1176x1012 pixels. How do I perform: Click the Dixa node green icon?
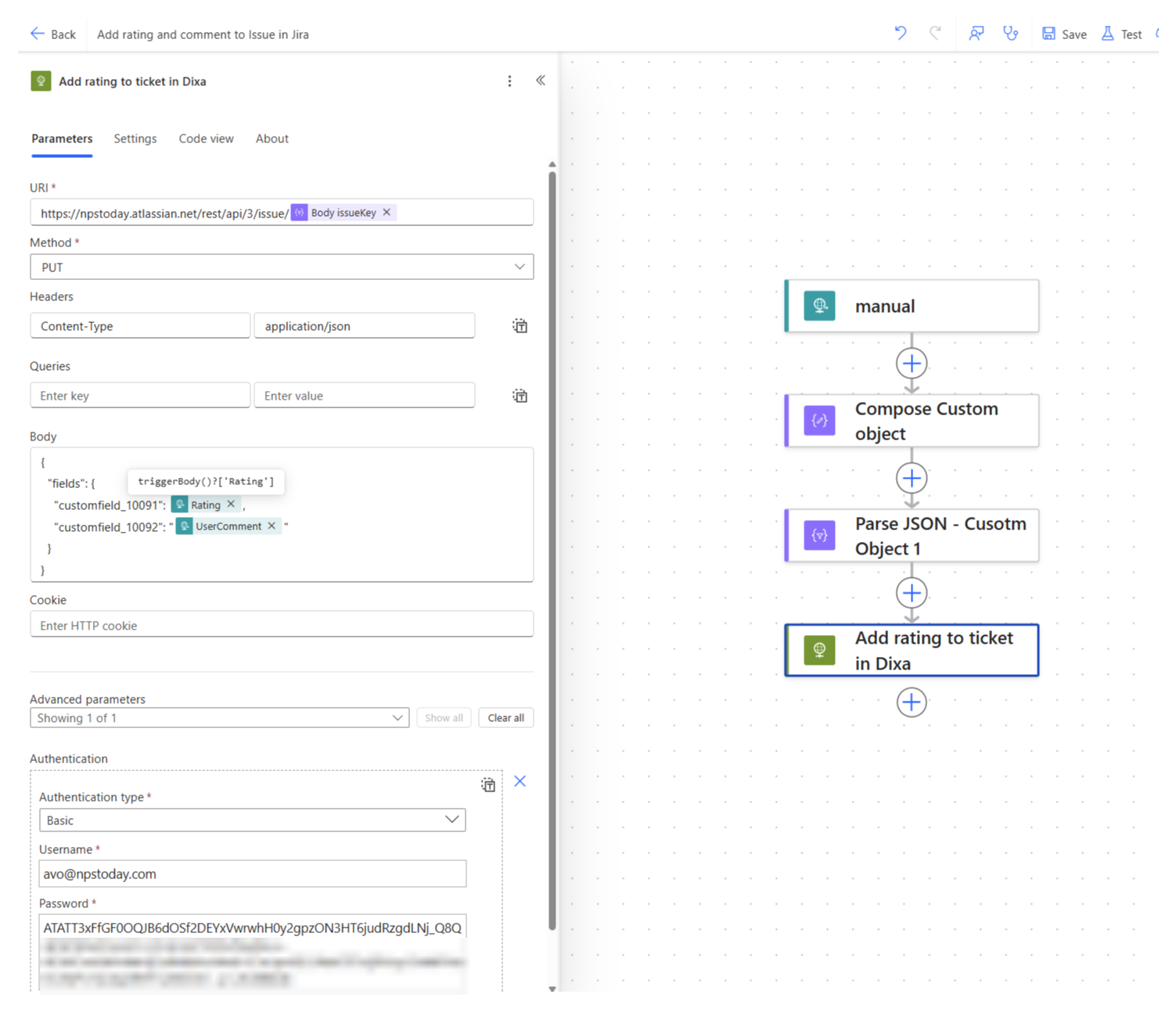coord(820,650)
